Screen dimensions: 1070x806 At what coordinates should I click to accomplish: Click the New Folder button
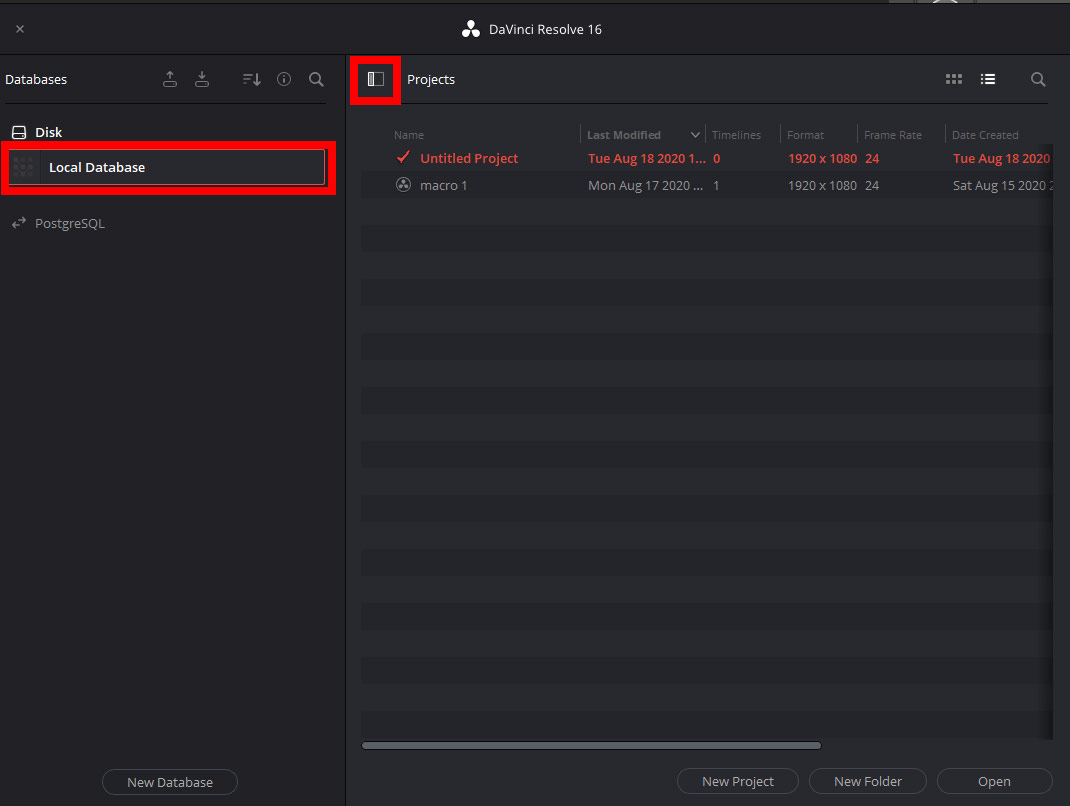pos(867,781)
